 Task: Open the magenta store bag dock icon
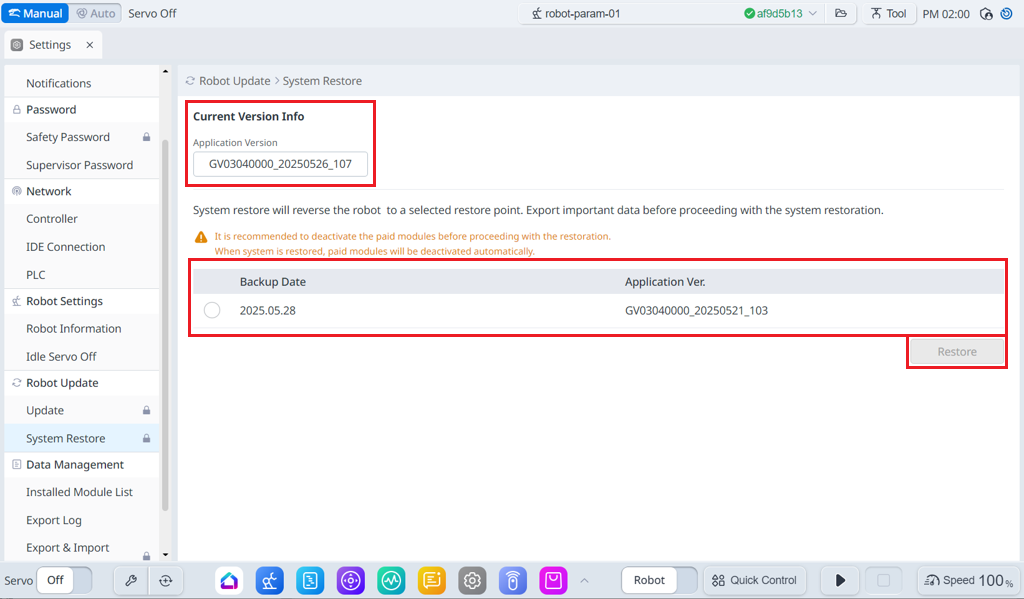(553, 580)
